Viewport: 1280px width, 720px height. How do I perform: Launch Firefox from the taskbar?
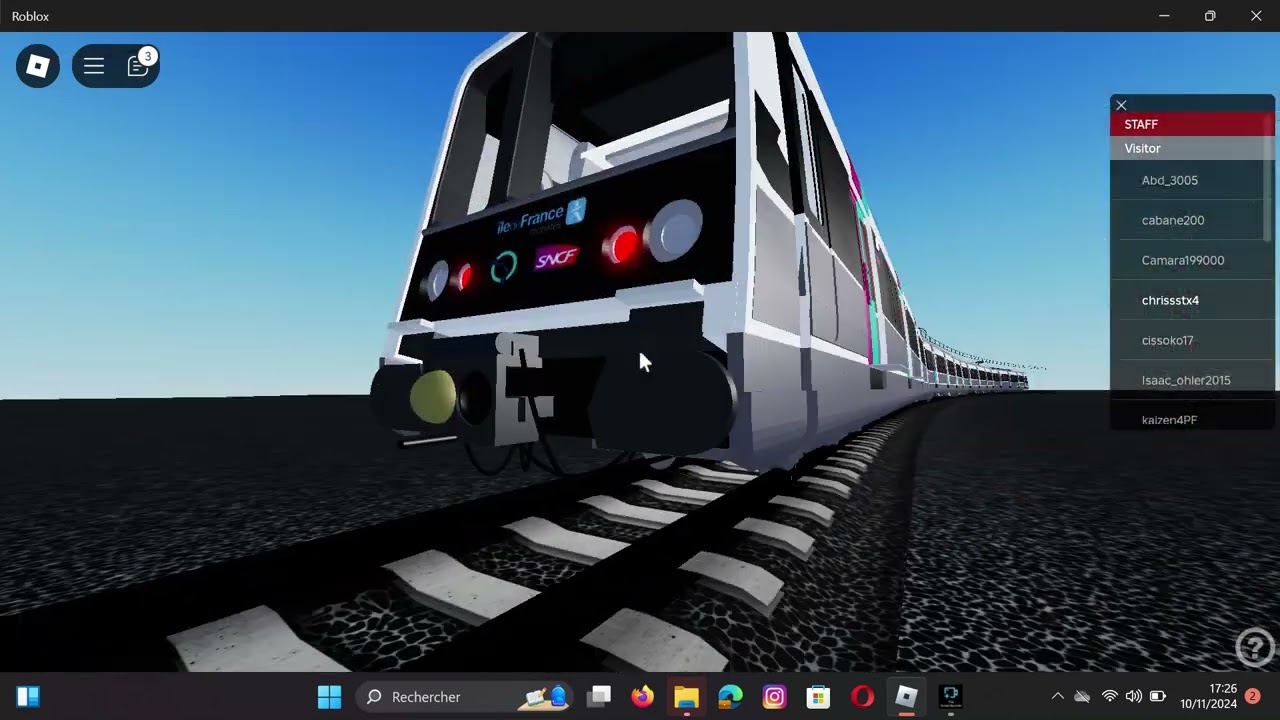click(x=642, y=696)
